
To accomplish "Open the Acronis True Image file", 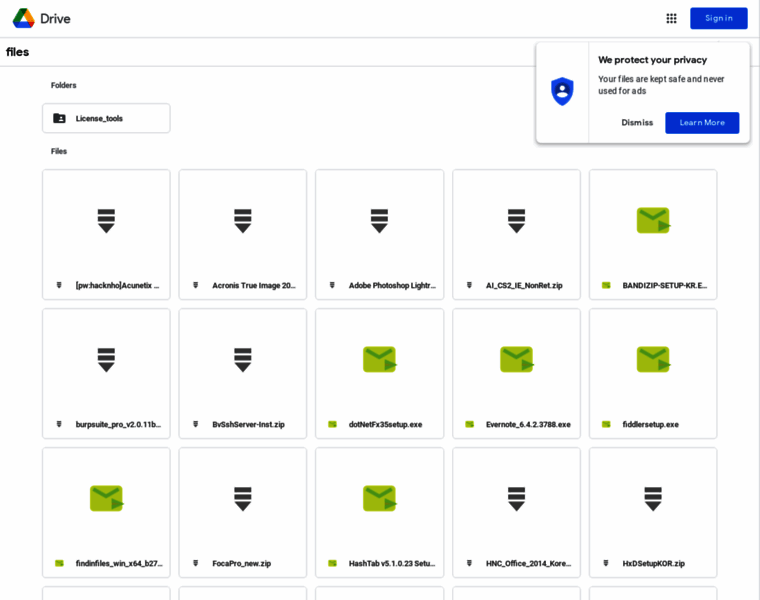I will click(x=243, y=234).
